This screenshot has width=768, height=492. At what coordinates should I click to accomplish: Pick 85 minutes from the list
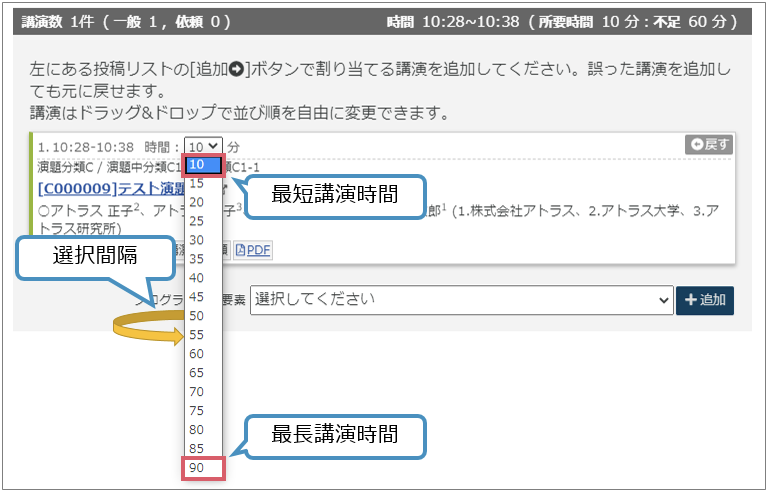click(203, 449)
